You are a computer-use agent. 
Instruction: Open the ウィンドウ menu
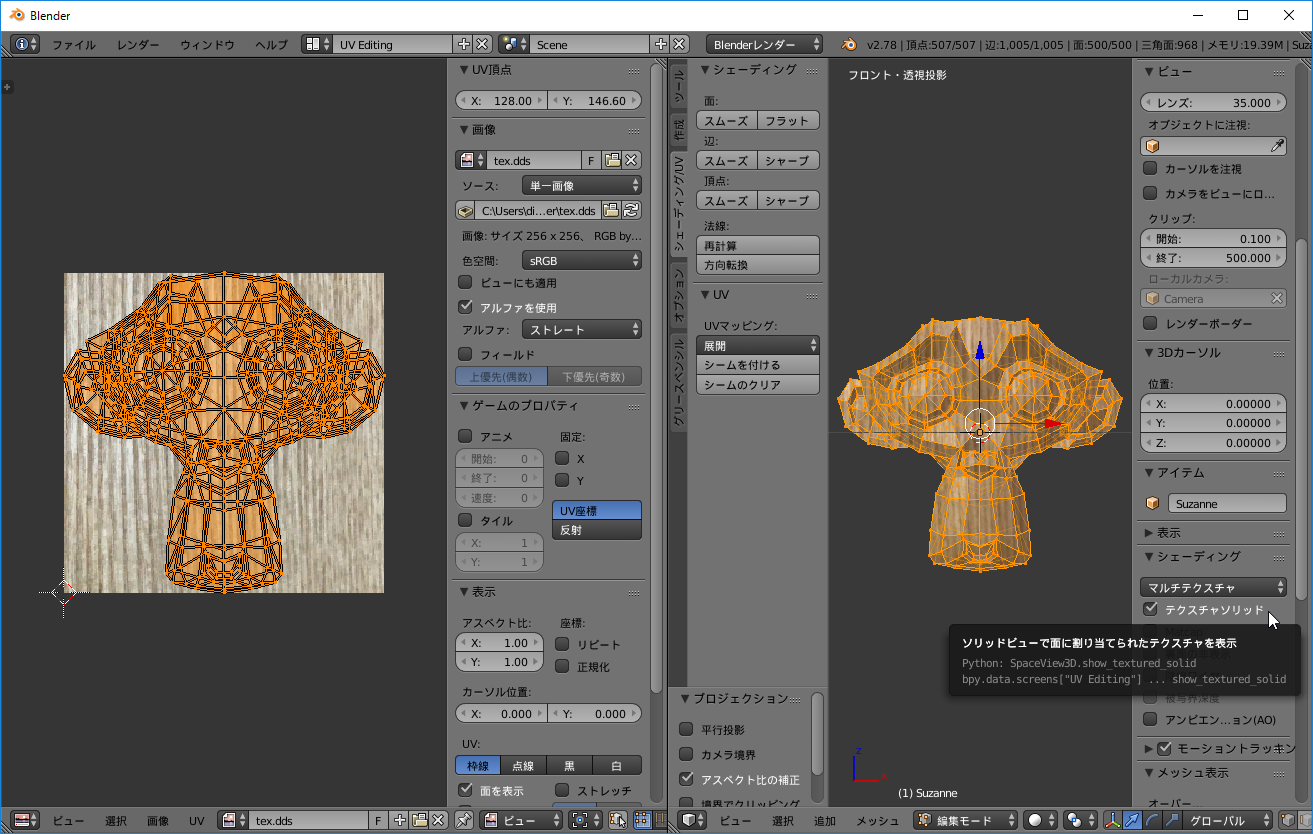207,44
